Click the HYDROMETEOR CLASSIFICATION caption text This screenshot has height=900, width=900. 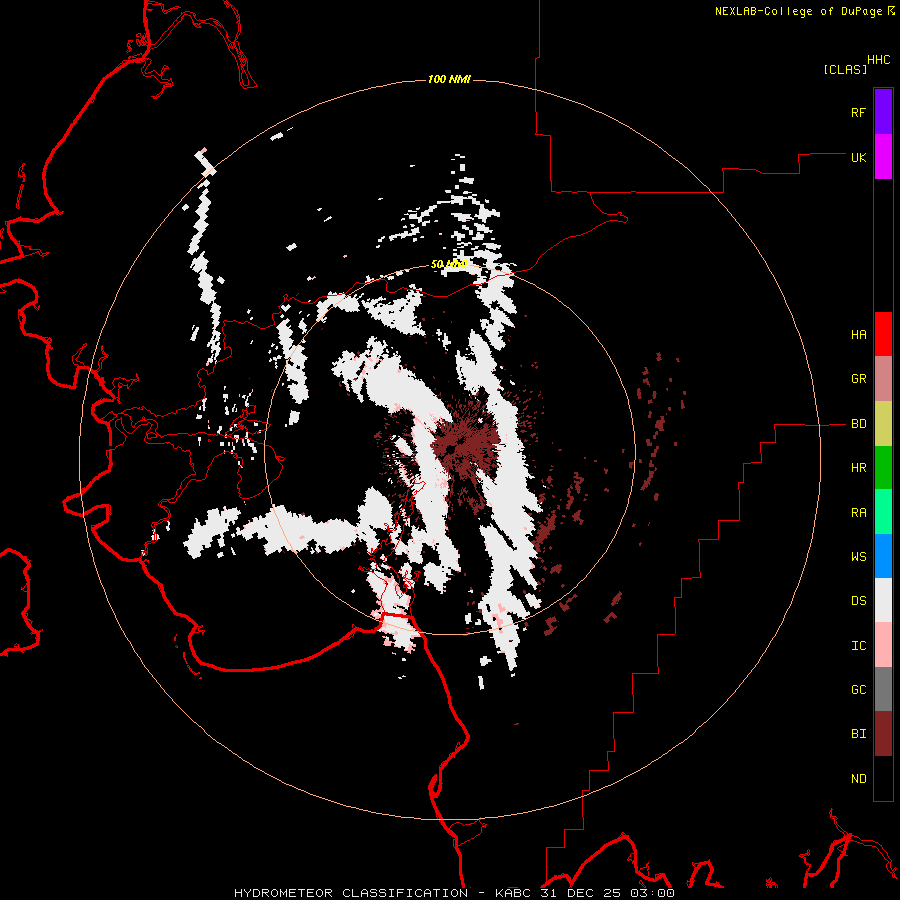point(351,893)
